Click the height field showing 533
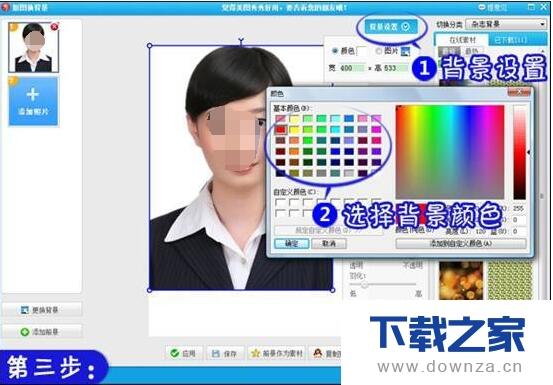Screen dimensions: 553x385 click(395, 68)
